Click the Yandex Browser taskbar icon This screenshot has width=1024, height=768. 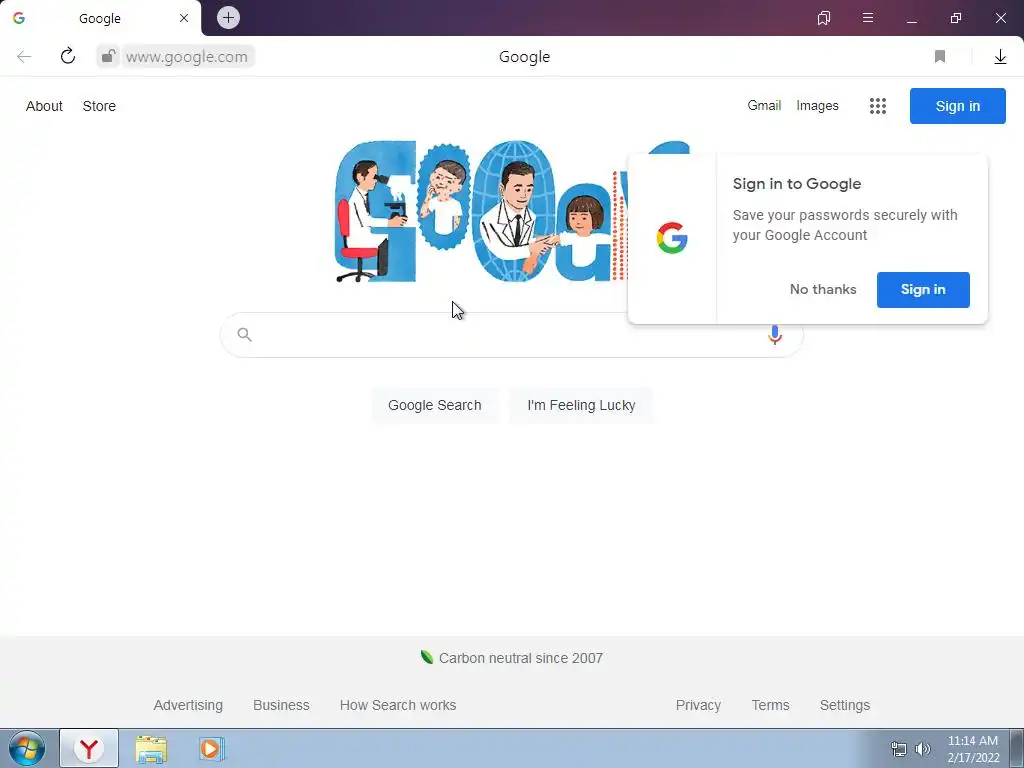[89, 749]
